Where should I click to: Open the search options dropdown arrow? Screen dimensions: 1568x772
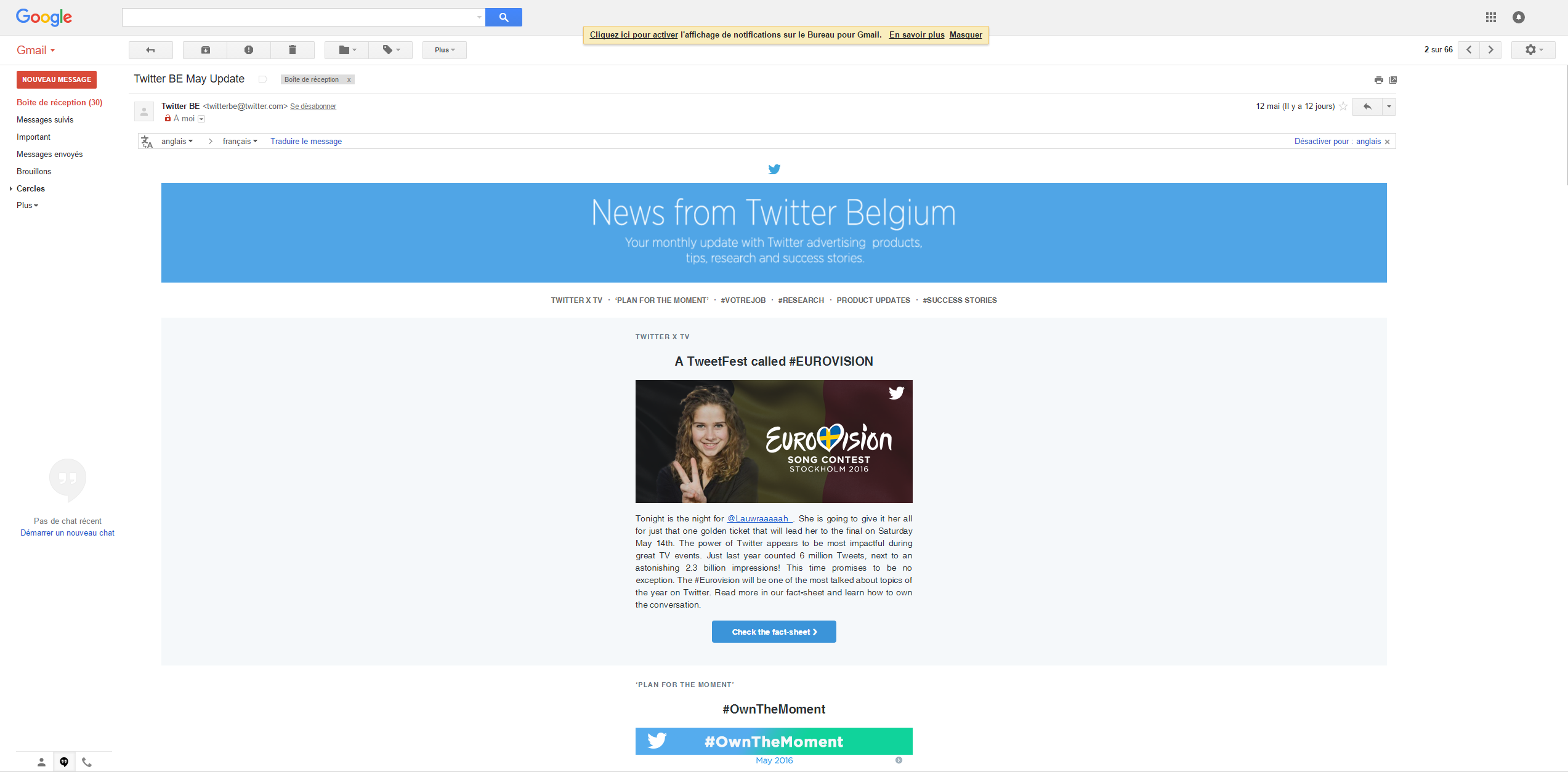click(x=479, y=17)
